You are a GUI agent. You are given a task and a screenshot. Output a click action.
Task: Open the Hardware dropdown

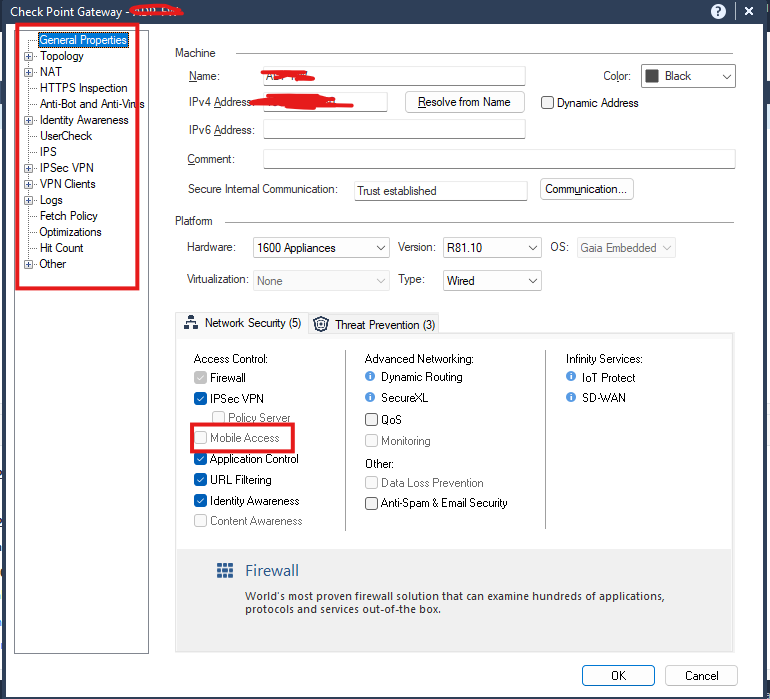coord(321,248)
